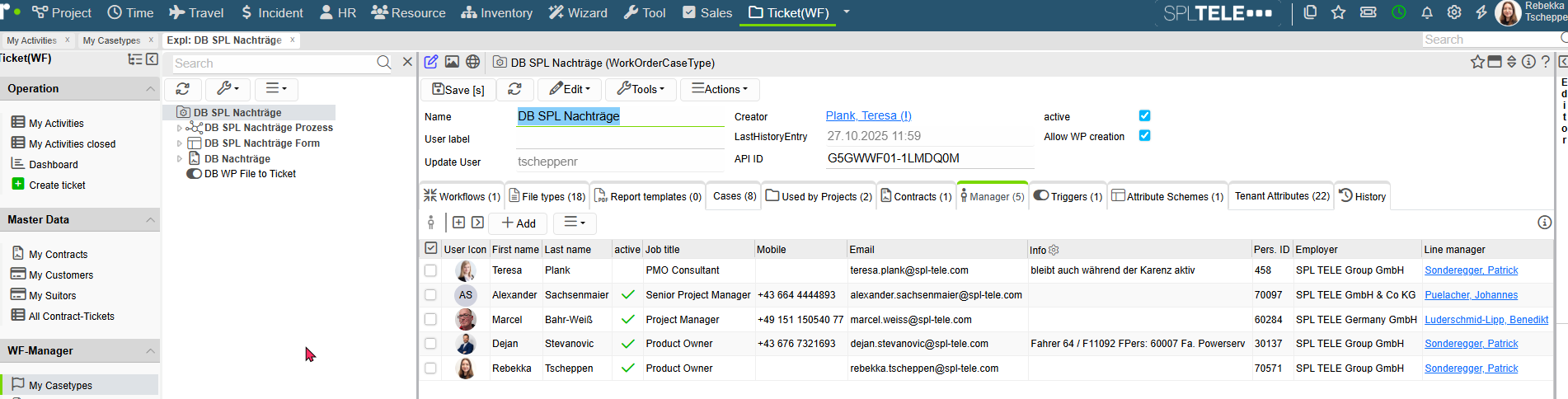
Task: Open the History tab
Action: (x=1362, y=196)
